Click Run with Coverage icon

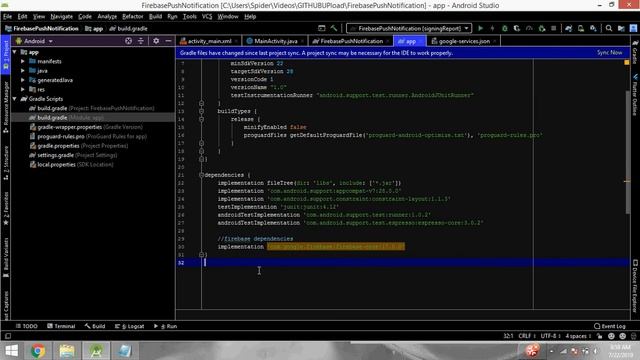pos(517,28)
